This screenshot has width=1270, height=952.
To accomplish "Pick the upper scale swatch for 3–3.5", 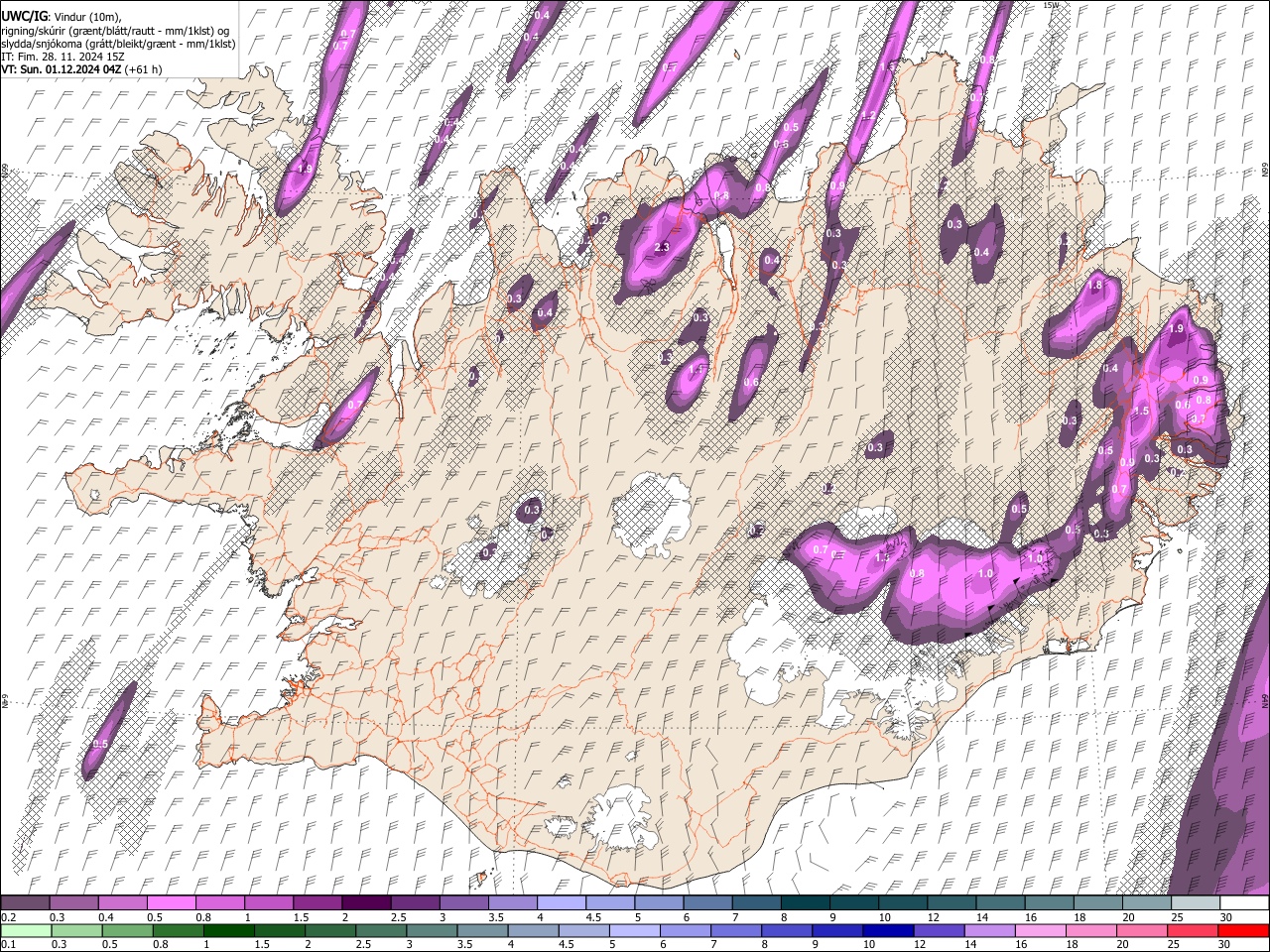I will pos(462,903).
